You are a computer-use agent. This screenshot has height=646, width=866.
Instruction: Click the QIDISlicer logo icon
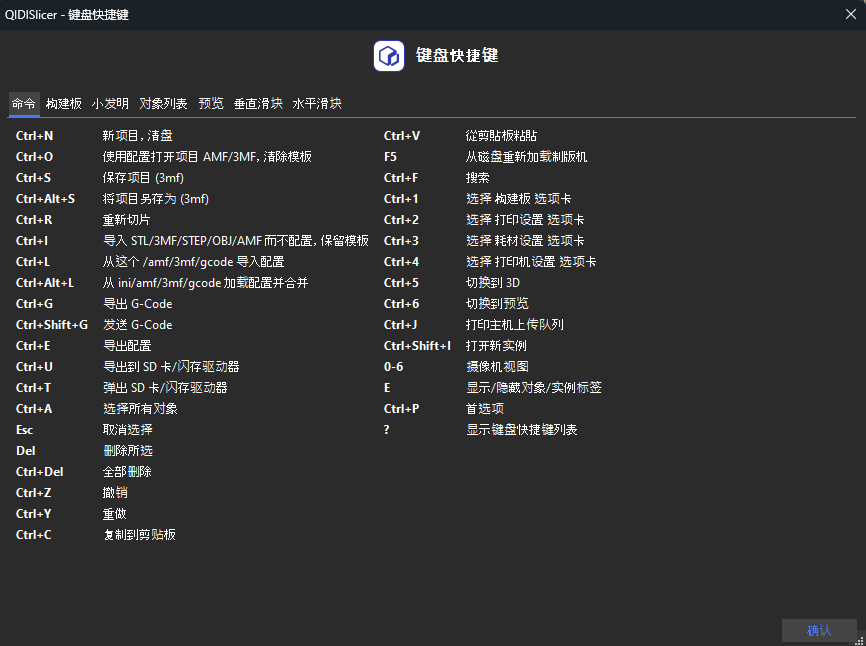[x=389, y=56]
